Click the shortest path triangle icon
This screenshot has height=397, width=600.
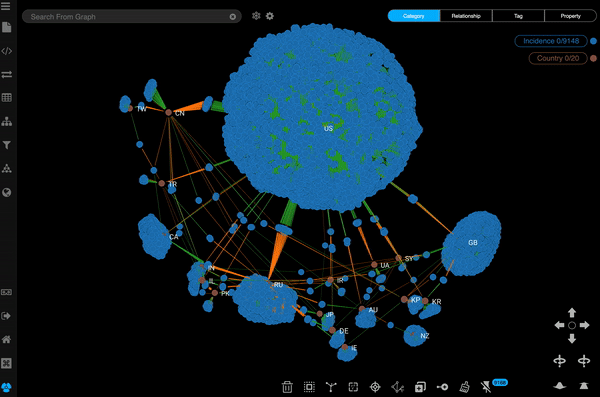tap(398, 387)
